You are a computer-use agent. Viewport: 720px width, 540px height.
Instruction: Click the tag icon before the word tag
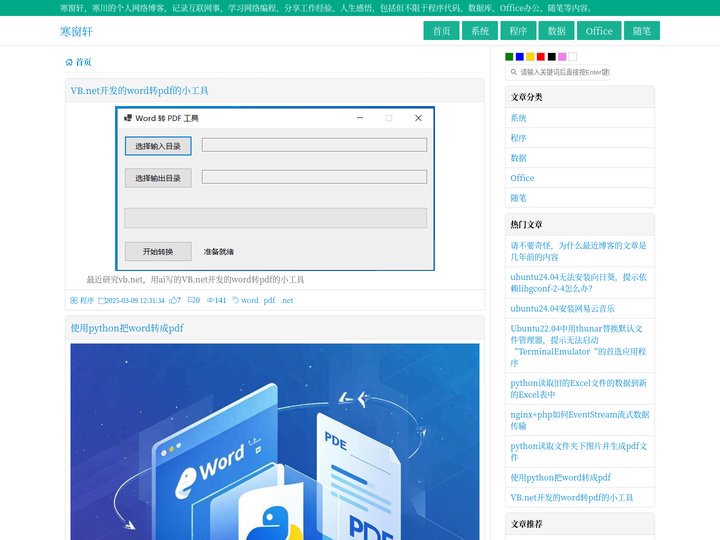pyautogui.click(x=236, y=300)
